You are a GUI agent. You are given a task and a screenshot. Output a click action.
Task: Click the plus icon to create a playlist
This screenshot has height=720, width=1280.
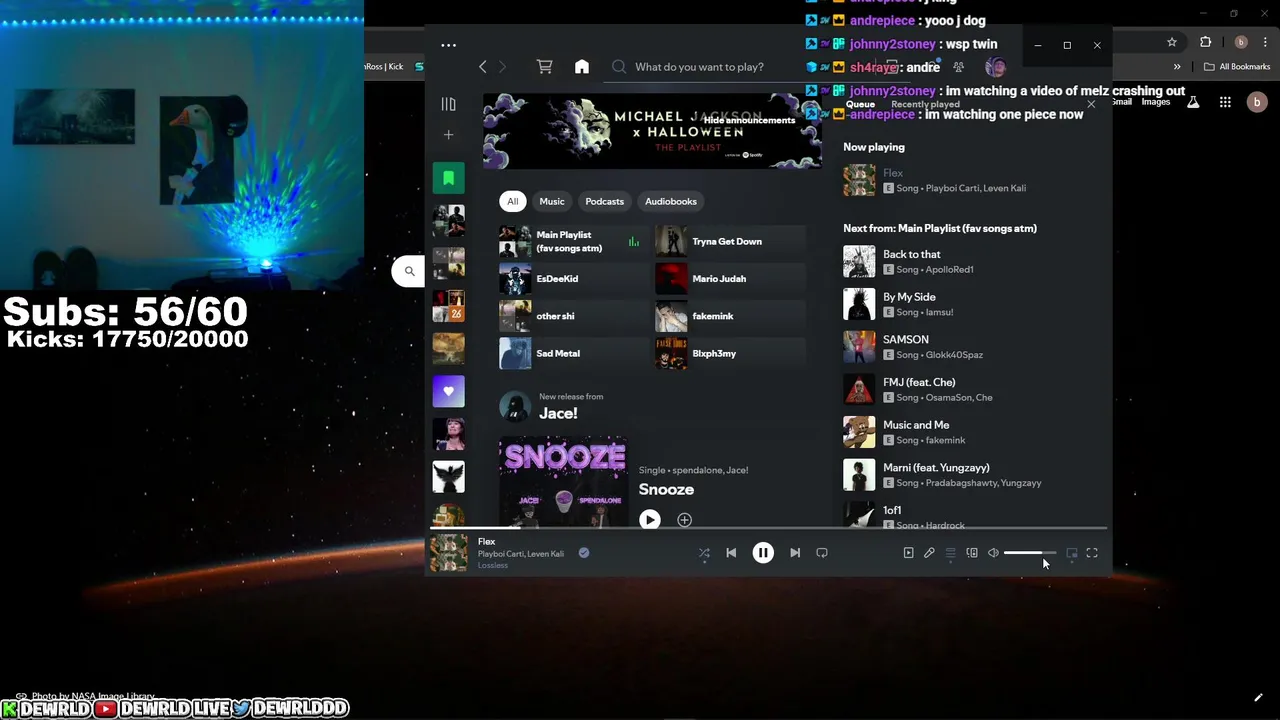tap(448, 135)
